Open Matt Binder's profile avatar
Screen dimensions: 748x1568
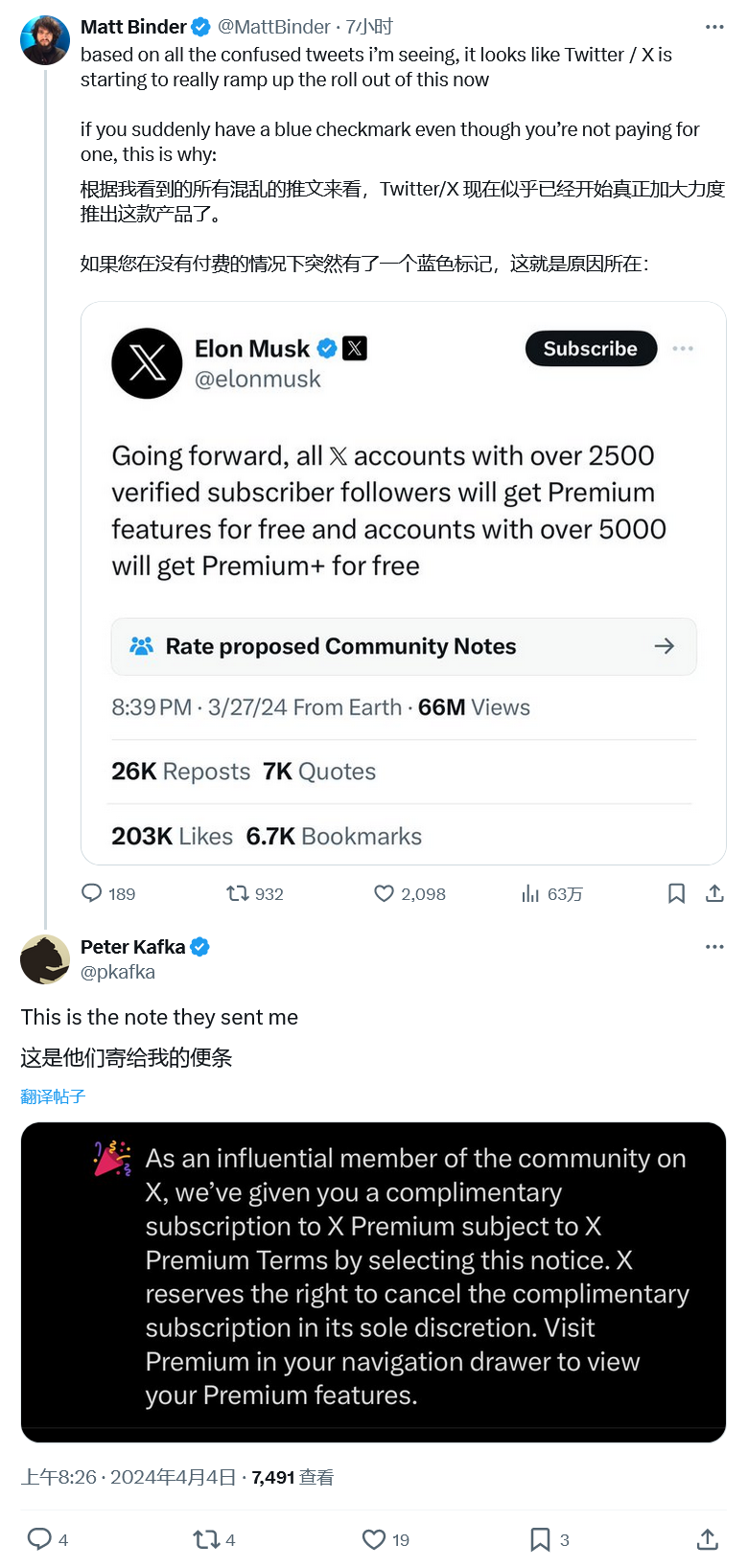tap(45, 40)
